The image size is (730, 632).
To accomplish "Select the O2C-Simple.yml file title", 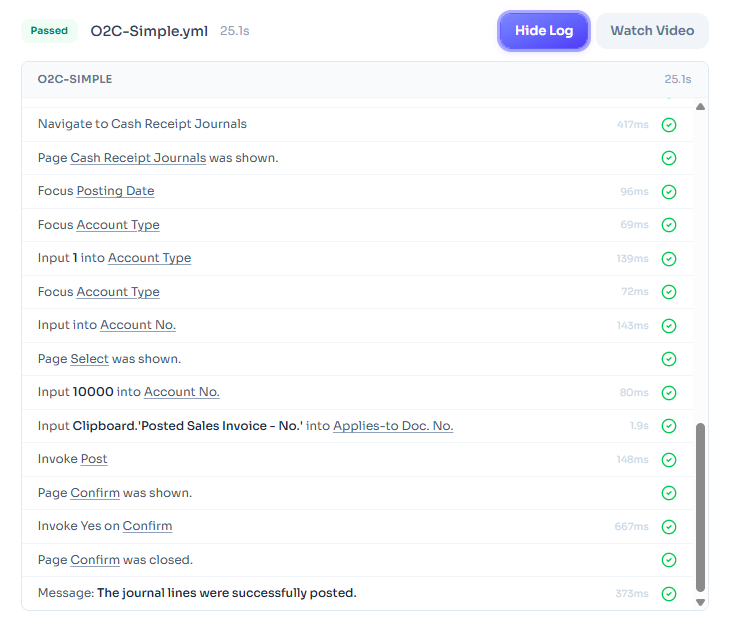I will tap(149, 31).
